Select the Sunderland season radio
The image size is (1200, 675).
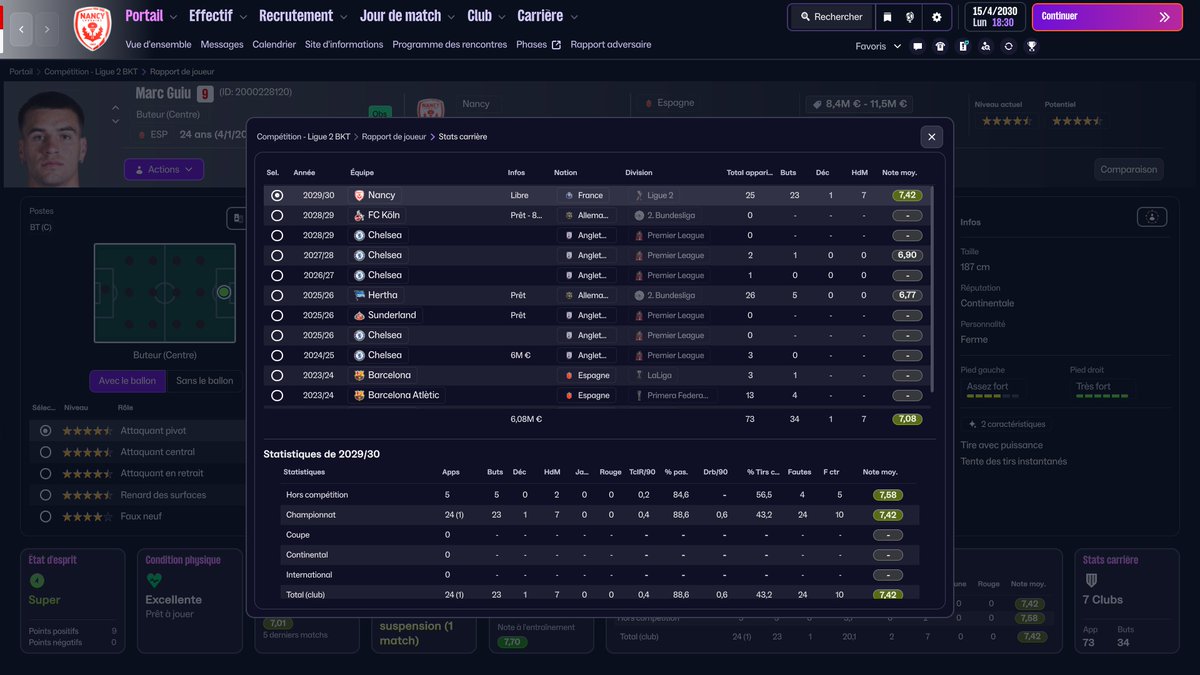[277, 315]
